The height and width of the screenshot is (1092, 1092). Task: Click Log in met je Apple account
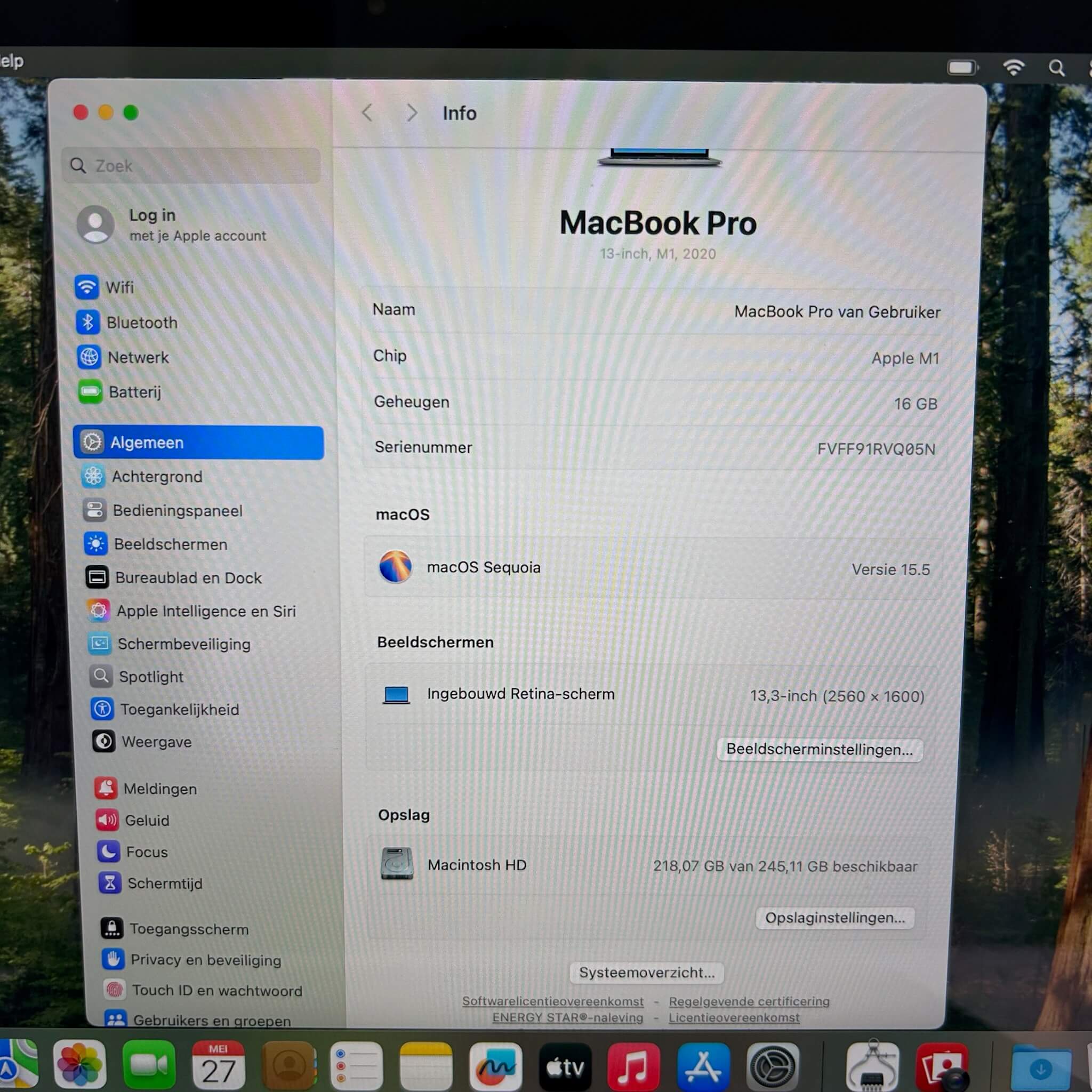(x=171, y=225)
